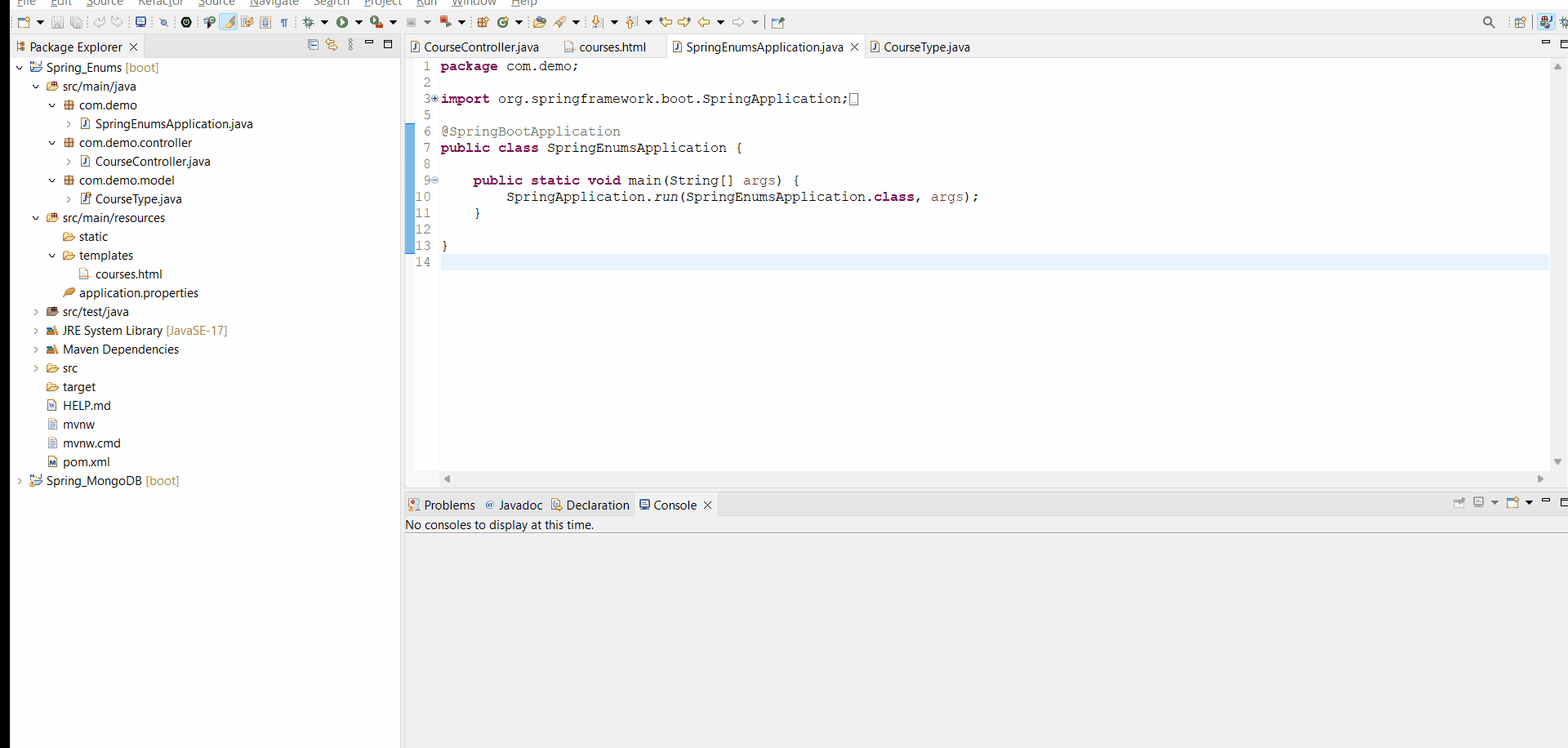
Task: Collapse All items in Package Explorer
Action: pyautogui.click(x=313, y=45)
